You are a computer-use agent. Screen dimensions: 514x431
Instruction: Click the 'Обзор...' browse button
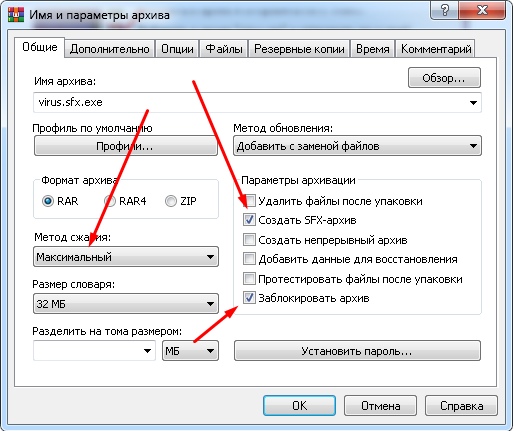point(444,78)
